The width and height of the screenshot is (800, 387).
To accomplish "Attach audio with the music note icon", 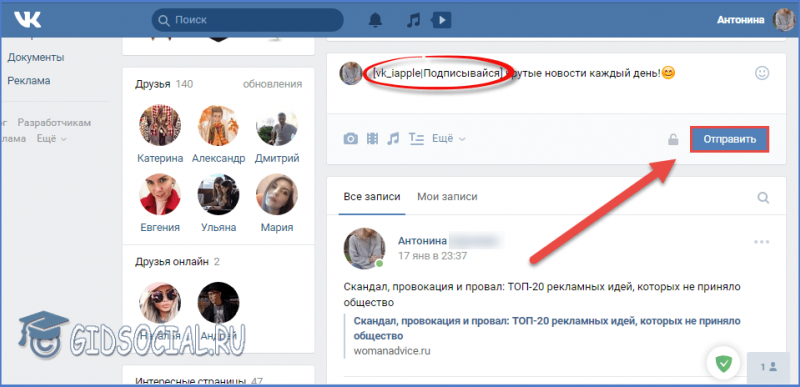I will point(393,139).
